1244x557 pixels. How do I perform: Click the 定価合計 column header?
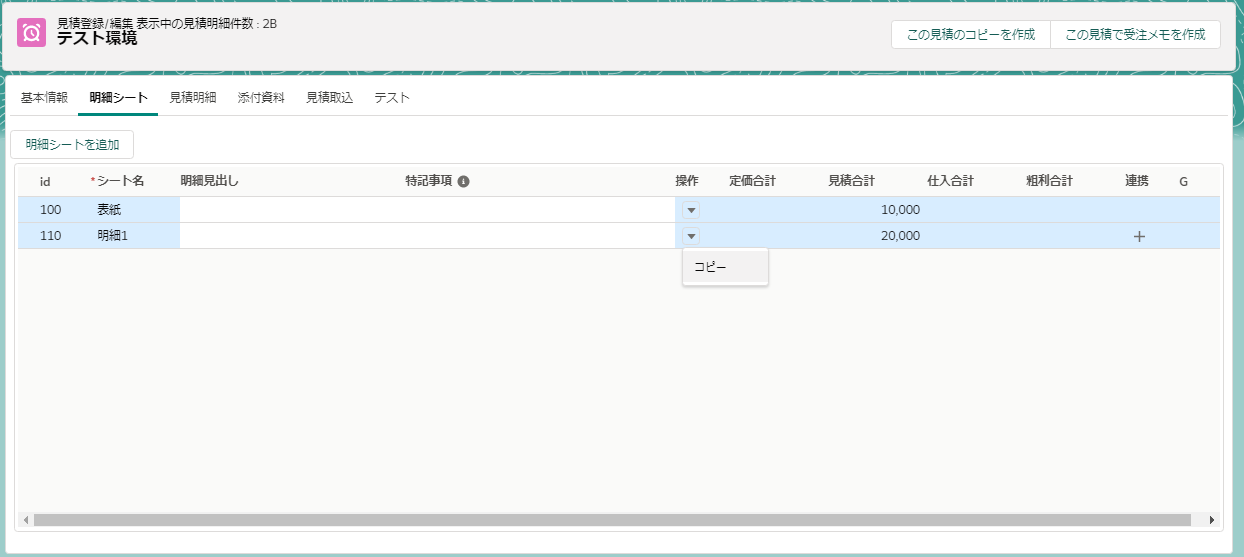pos(753,182)
